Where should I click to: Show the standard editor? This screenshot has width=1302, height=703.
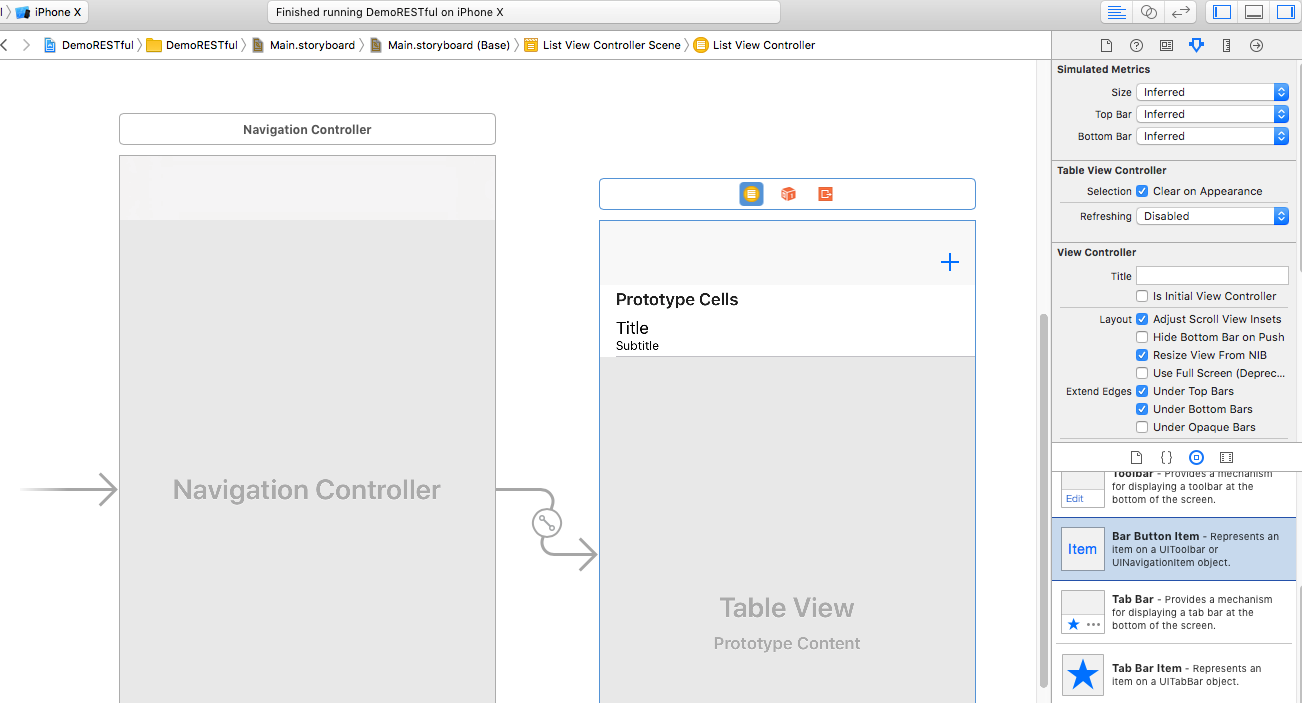(1117, 12)
